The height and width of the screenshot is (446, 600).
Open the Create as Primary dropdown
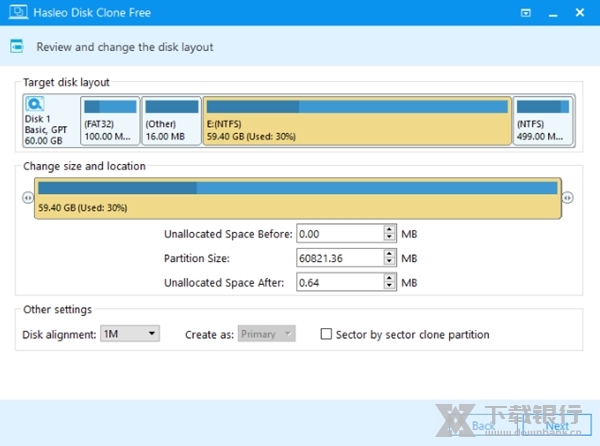tap(266, 334)
